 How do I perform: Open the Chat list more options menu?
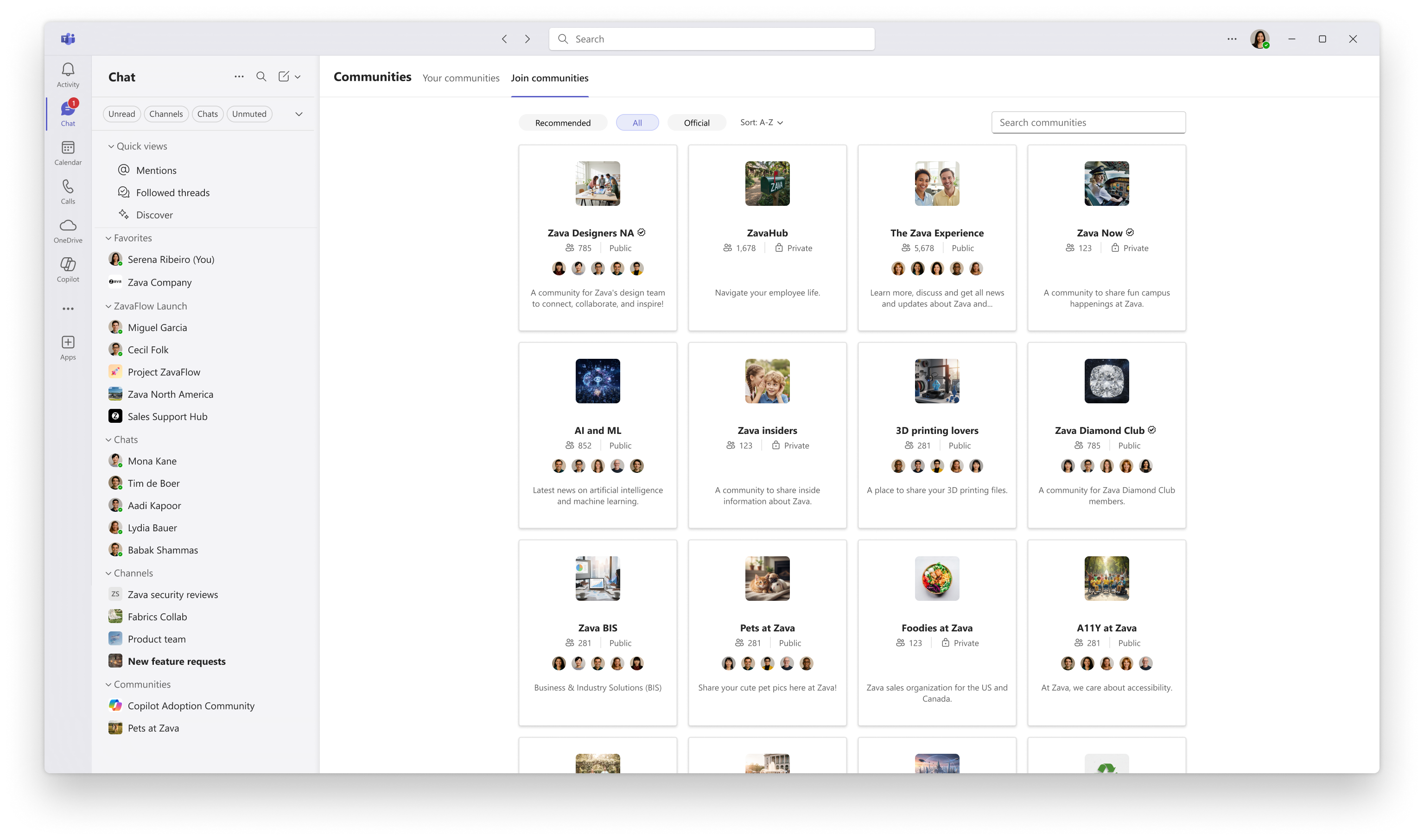click(x=239, y=76)
